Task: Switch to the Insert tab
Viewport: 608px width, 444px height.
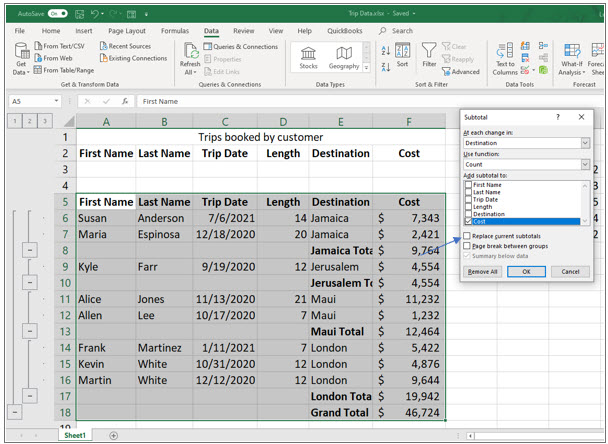Action: 84,31
